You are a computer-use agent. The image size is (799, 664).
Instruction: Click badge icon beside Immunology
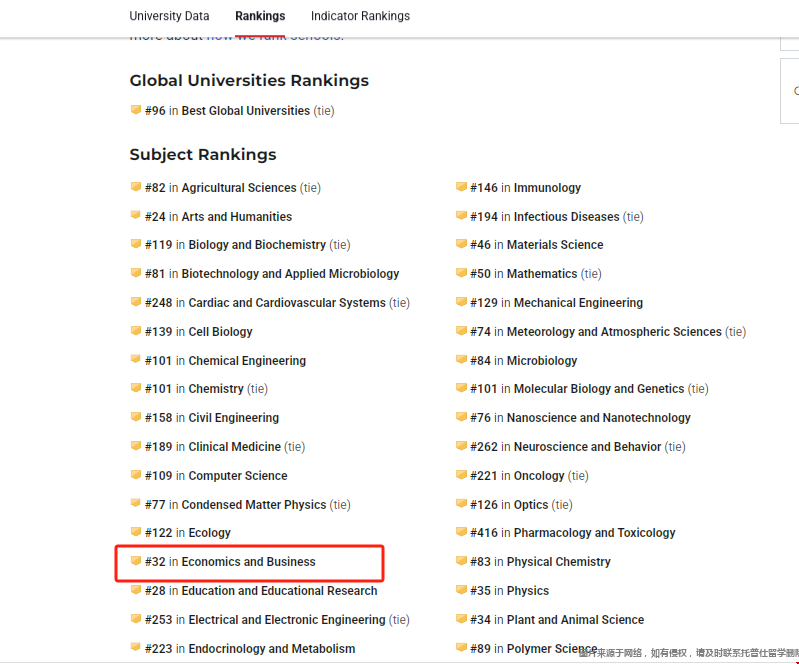461,187
